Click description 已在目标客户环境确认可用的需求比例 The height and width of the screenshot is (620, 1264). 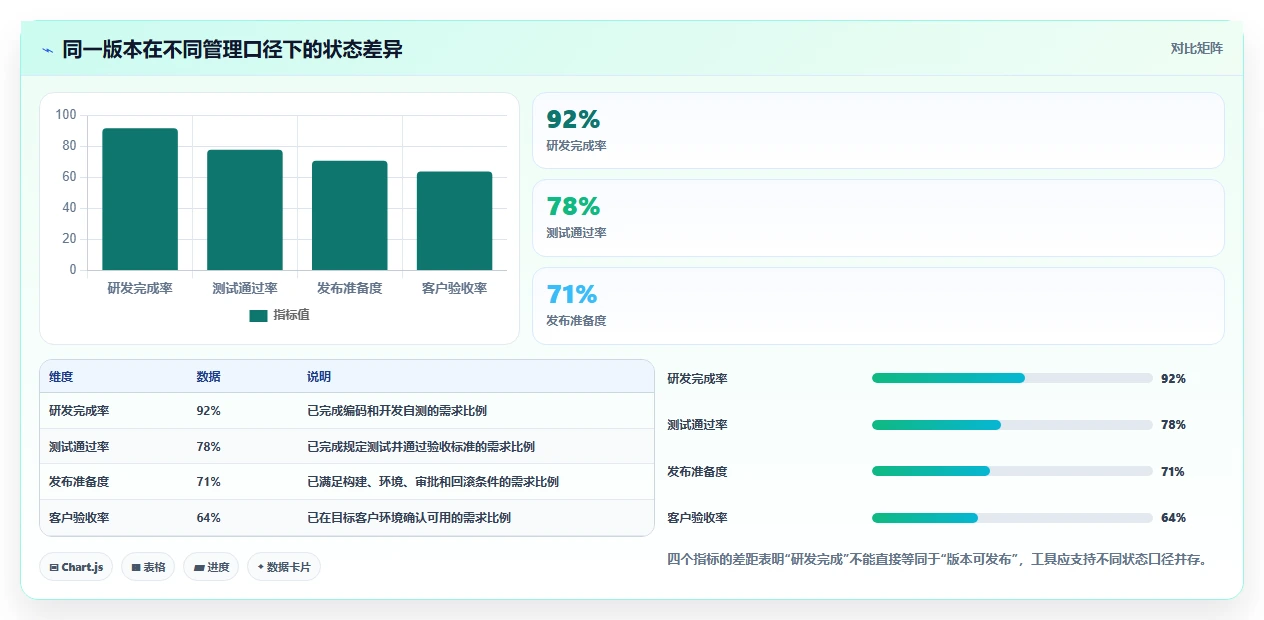click(x=409, y=518)
